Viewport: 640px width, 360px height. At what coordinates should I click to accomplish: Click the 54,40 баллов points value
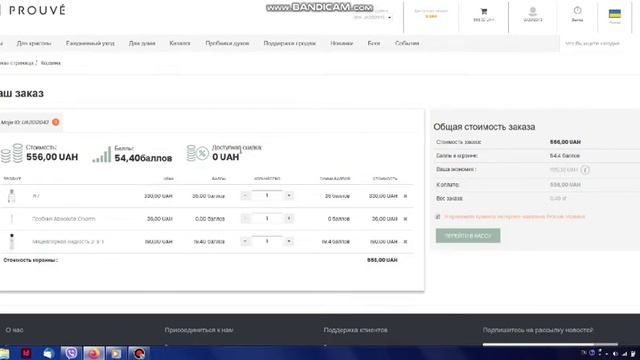[143, 158]
